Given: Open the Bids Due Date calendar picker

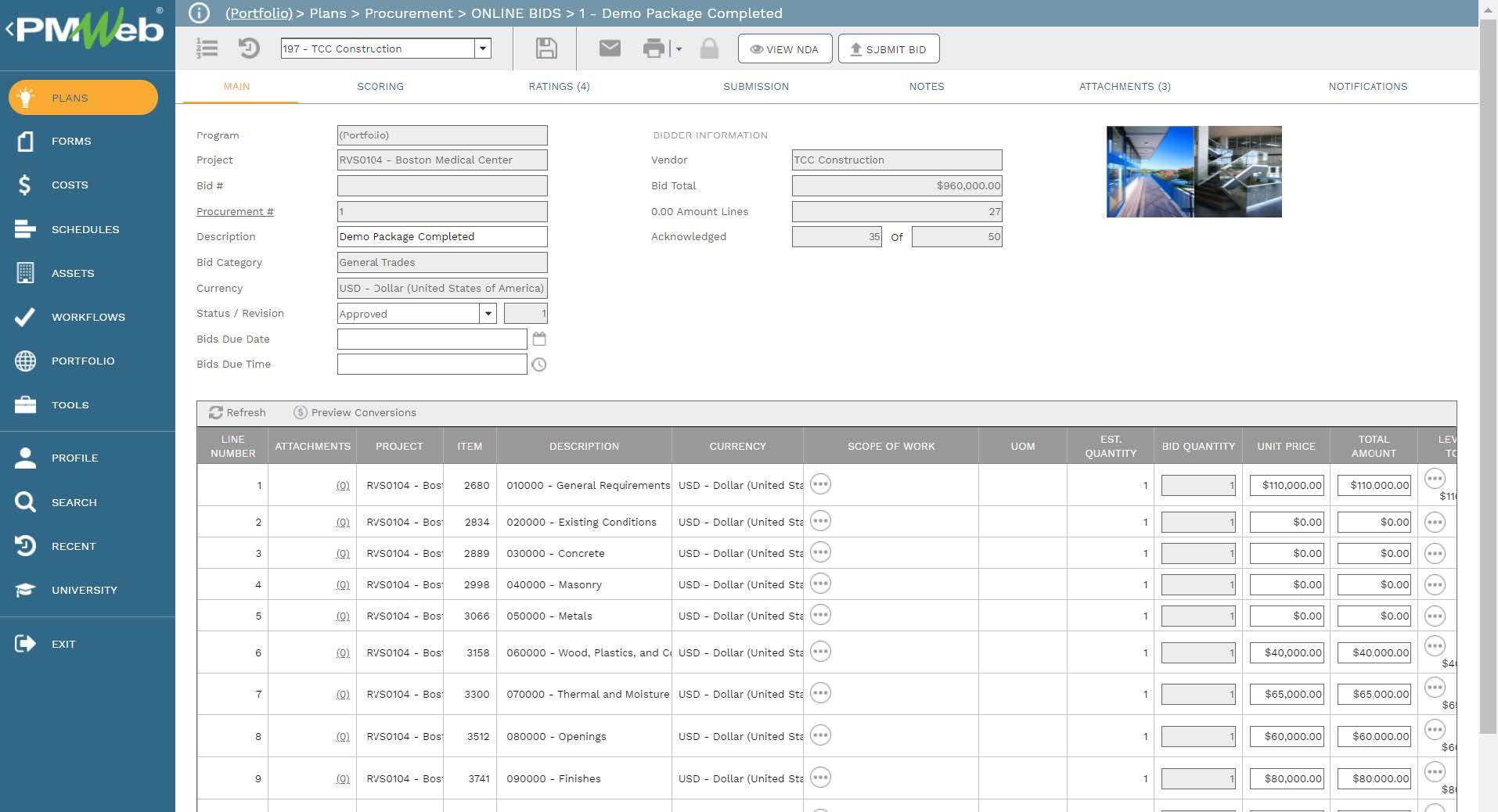Looking at the screenshot, I should click(x=539, y=339).
